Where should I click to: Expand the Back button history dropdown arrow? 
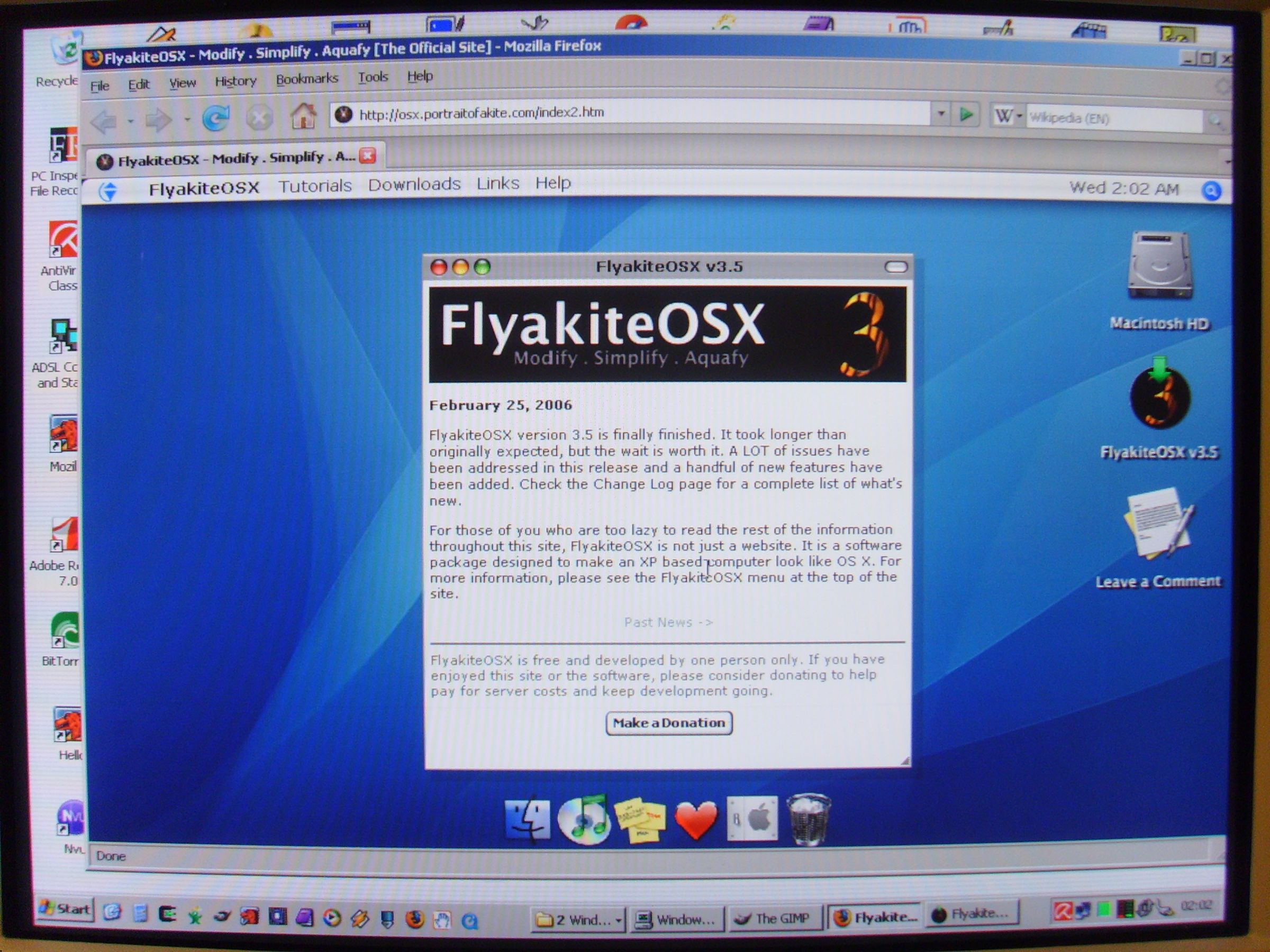coord(131,121)
